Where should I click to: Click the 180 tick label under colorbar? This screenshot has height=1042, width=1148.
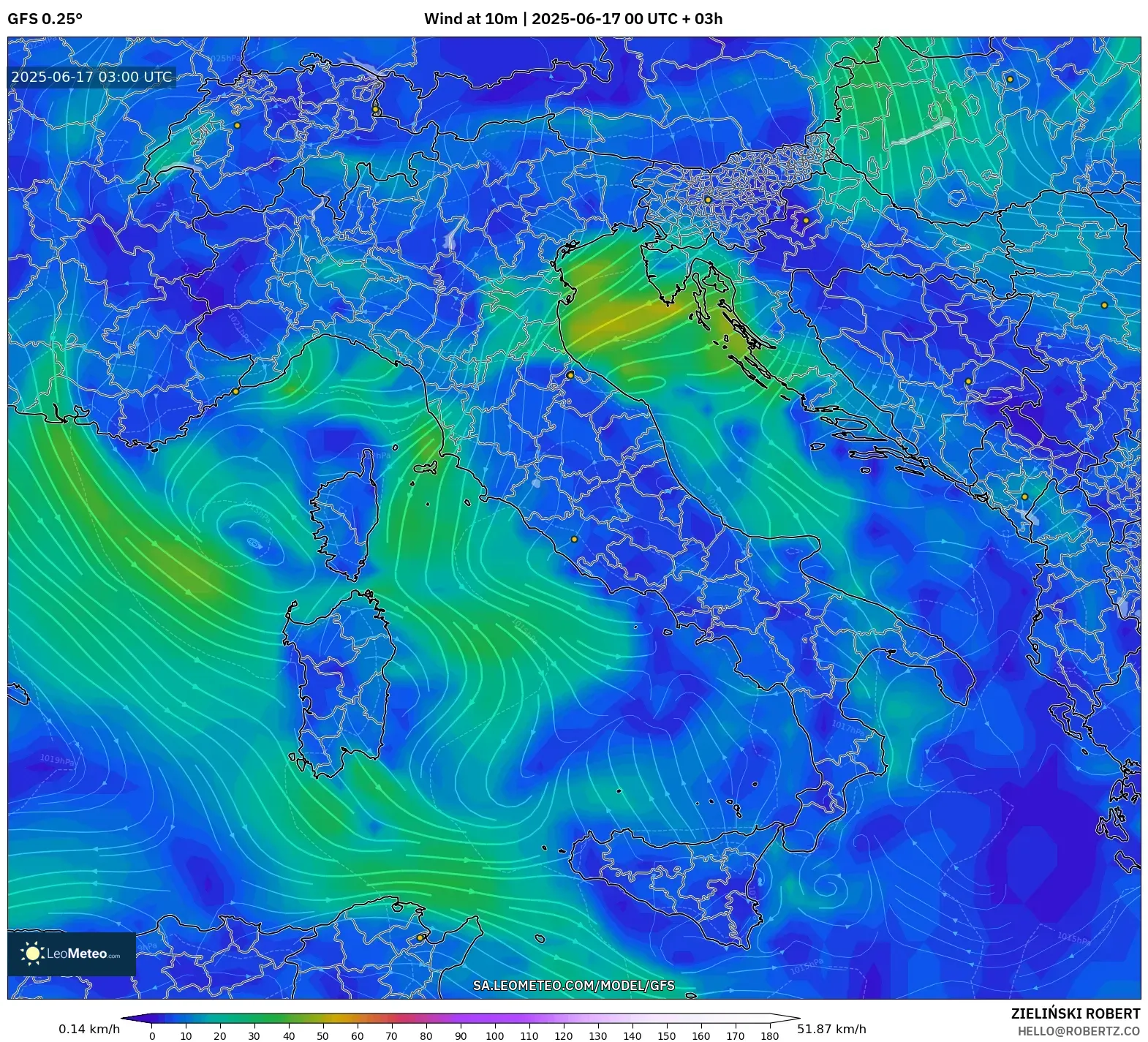(x=769, y=1035)
